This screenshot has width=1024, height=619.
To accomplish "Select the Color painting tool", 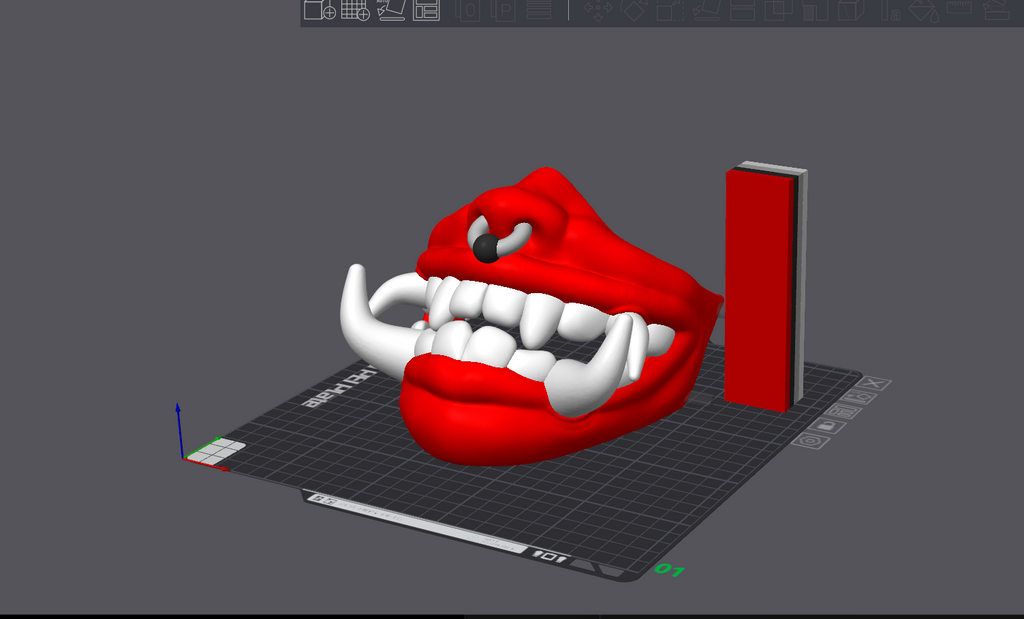I will [923, 10].
